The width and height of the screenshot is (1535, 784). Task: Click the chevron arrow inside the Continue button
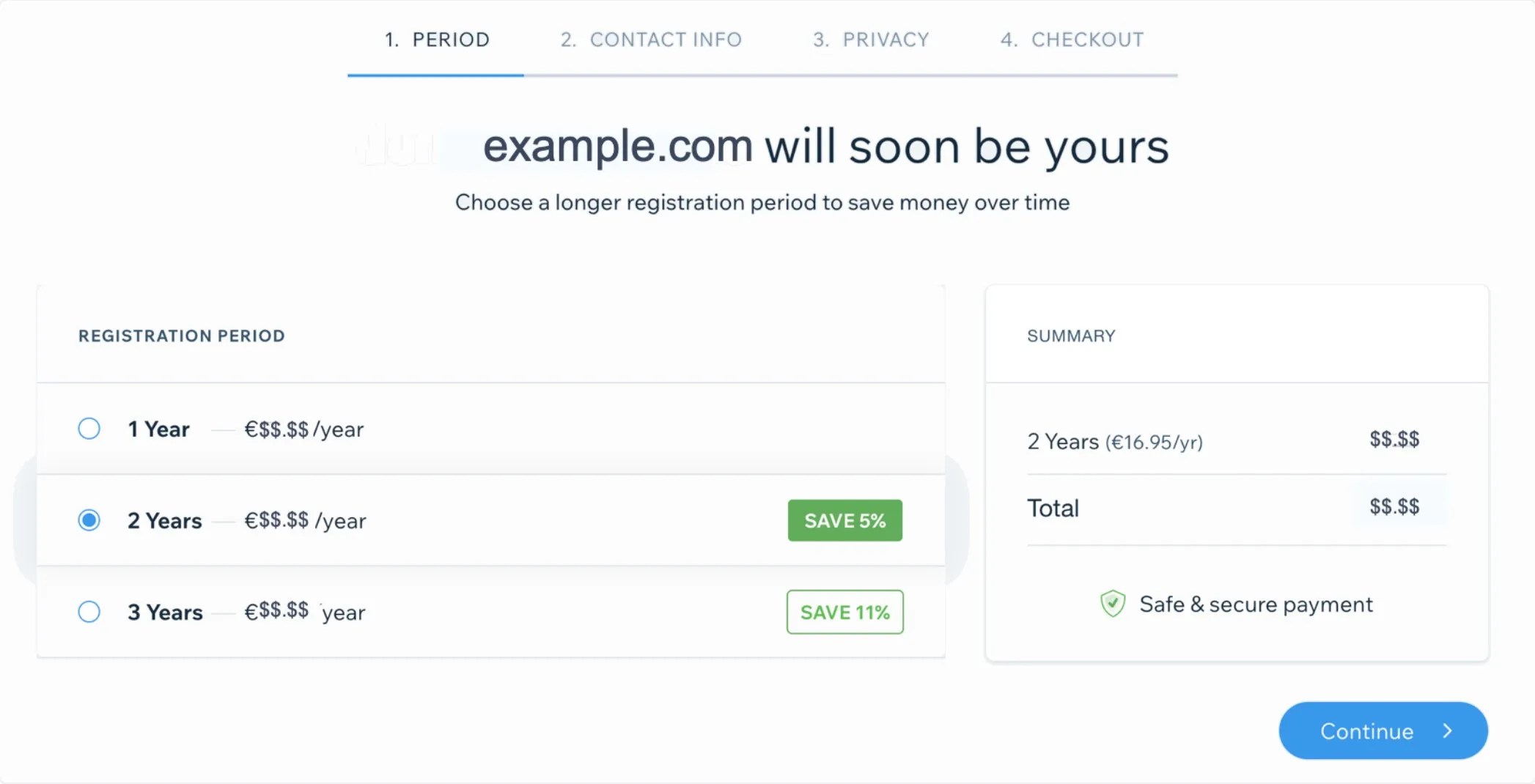point(1448,731)
